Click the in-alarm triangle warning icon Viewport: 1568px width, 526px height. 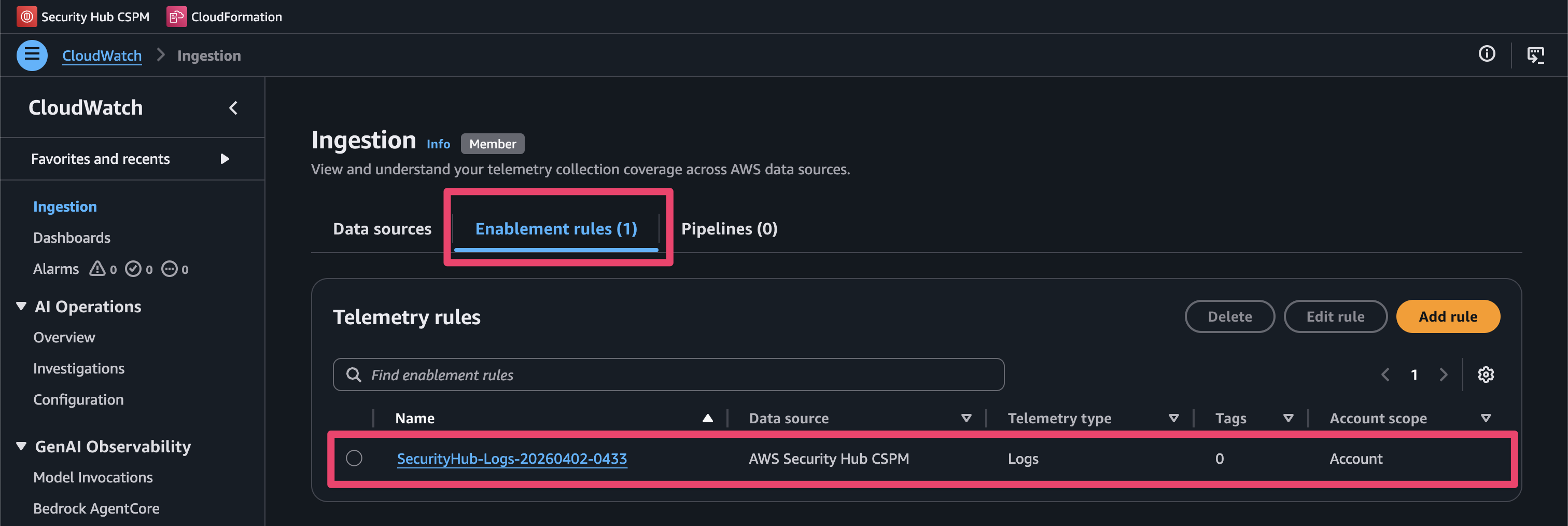[97, 269]
